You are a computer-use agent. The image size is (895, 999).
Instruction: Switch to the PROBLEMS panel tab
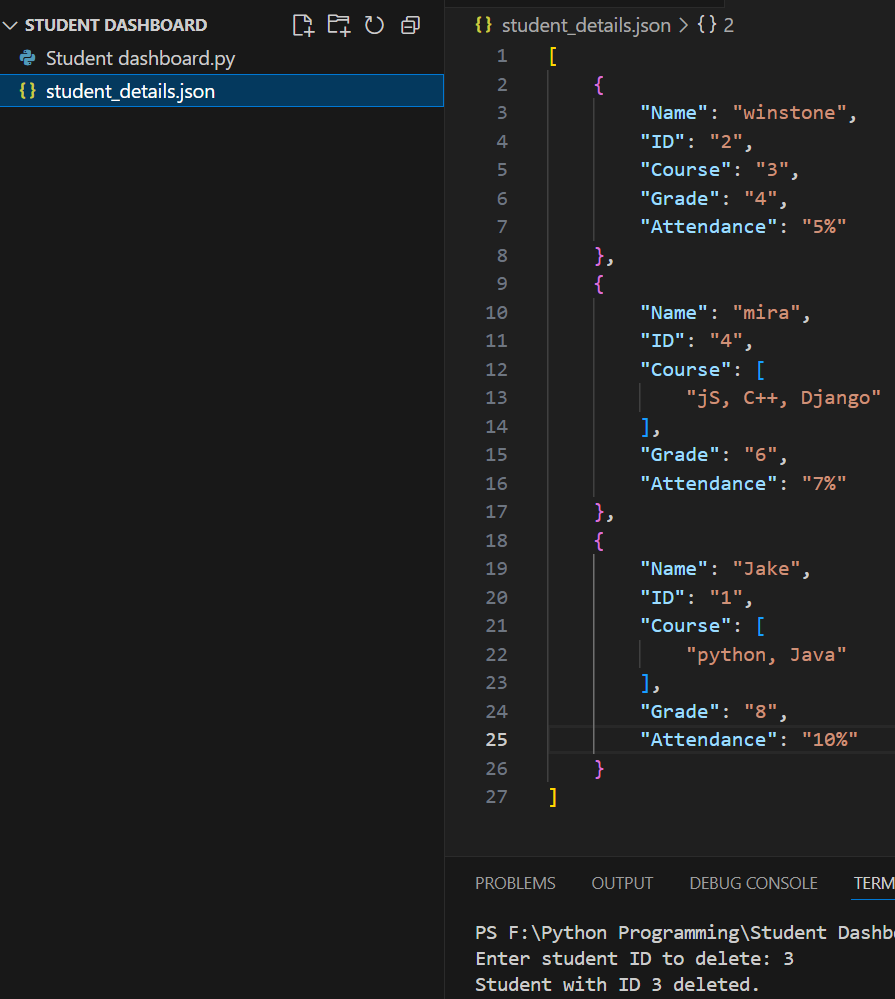click(x=515, y=883)
